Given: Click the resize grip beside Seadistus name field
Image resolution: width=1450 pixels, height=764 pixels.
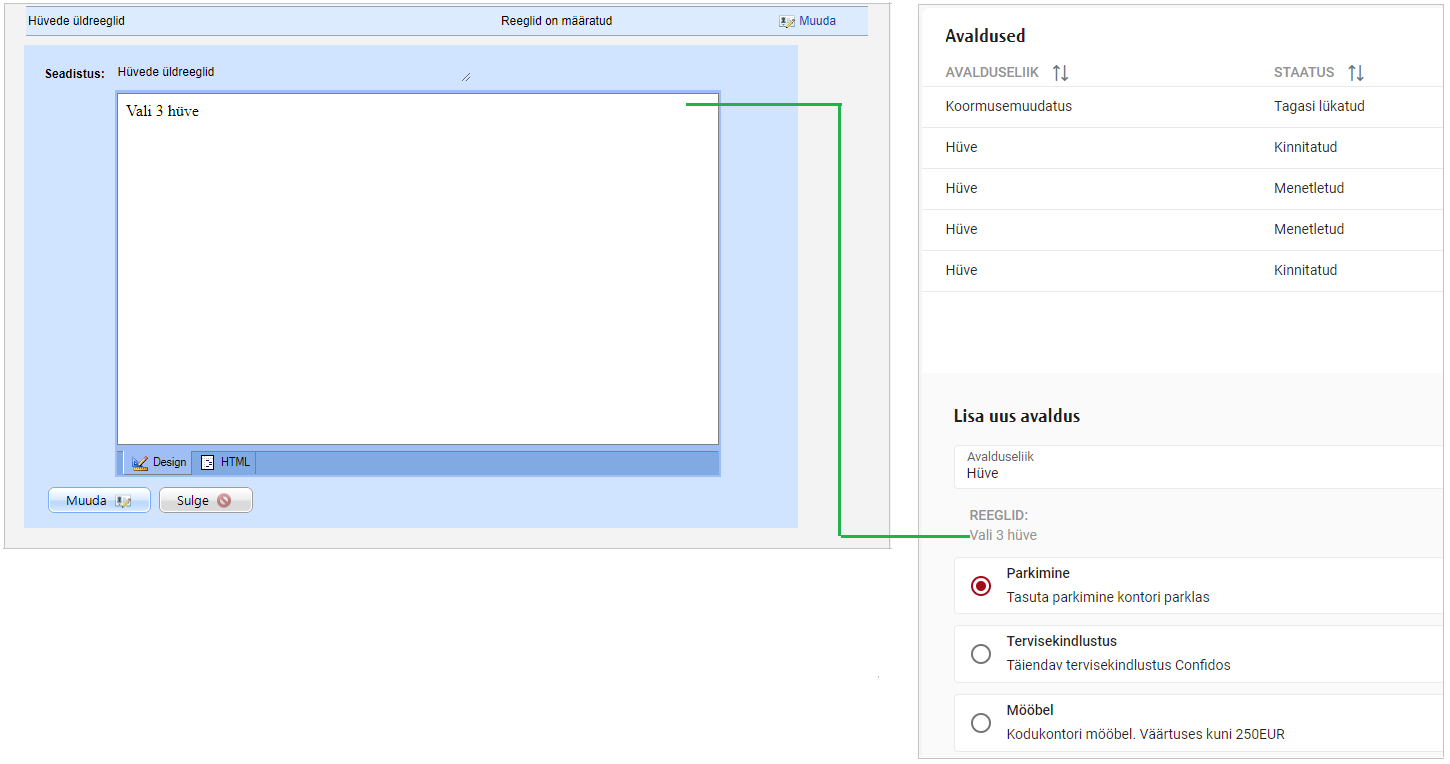Looking at the screenshot, I should tap(466, 77).
